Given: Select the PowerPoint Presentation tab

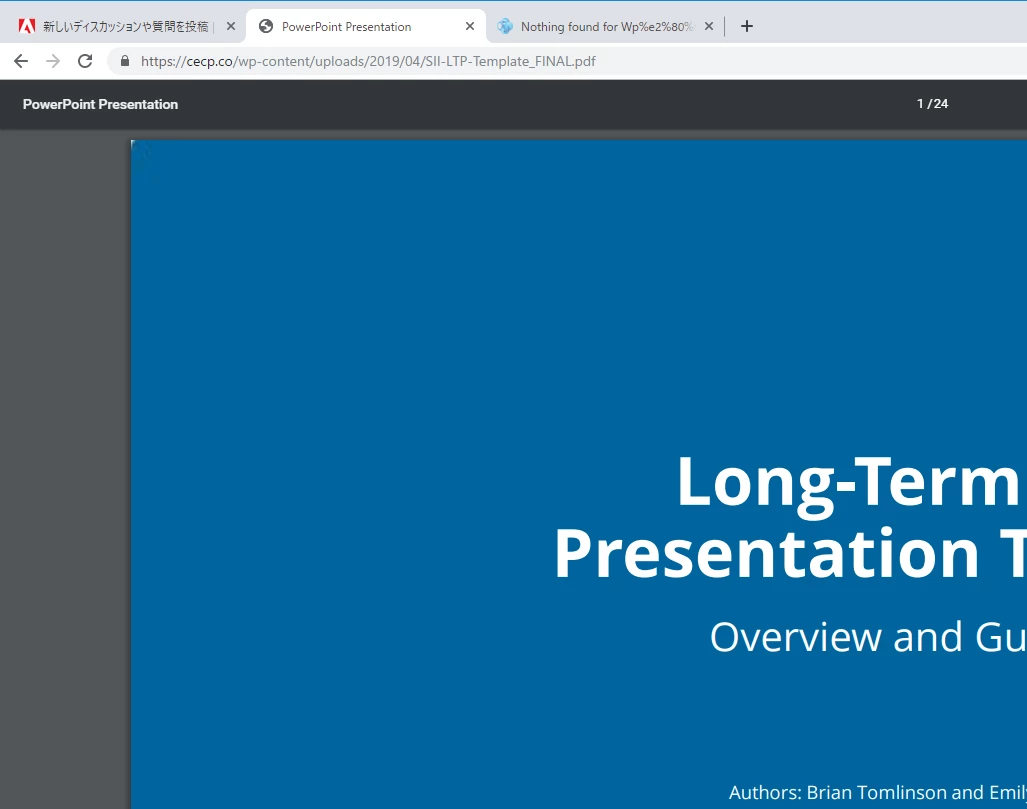Looking at the screenshot, I should click(x=365, y=26).
